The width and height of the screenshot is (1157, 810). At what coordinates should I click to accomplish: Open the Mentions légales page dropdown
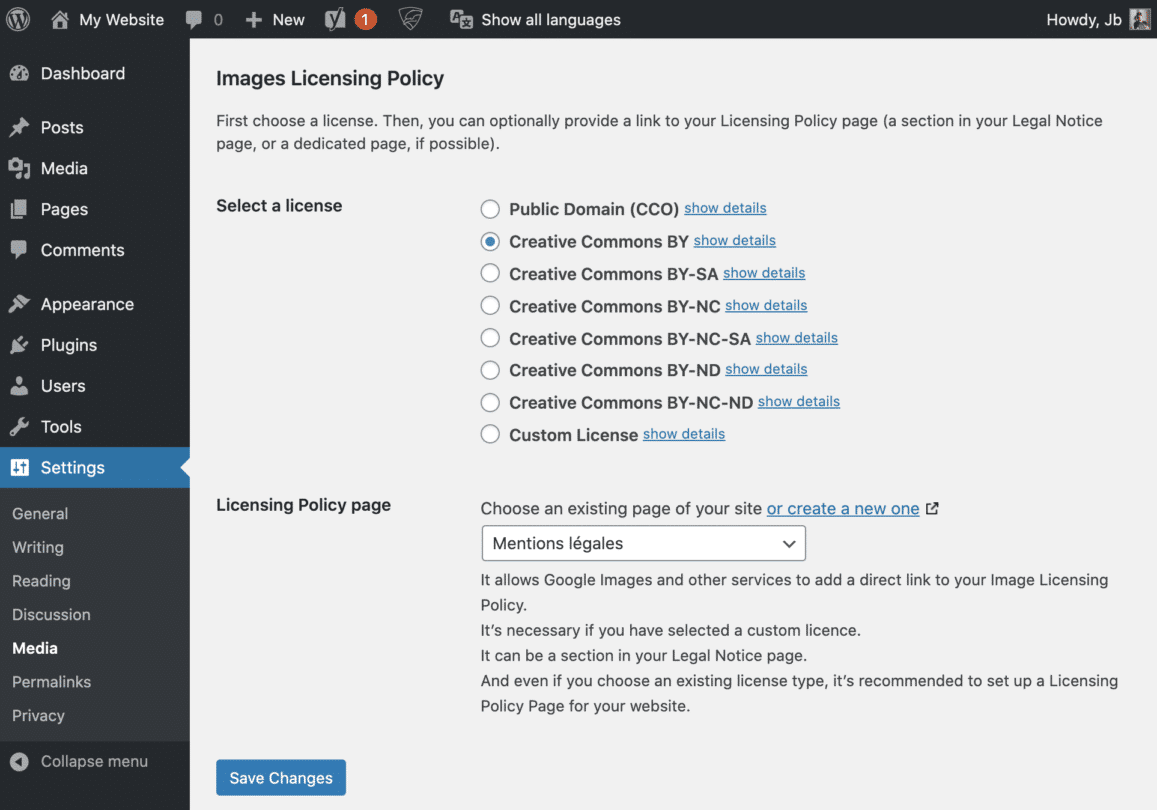point(643,543)
